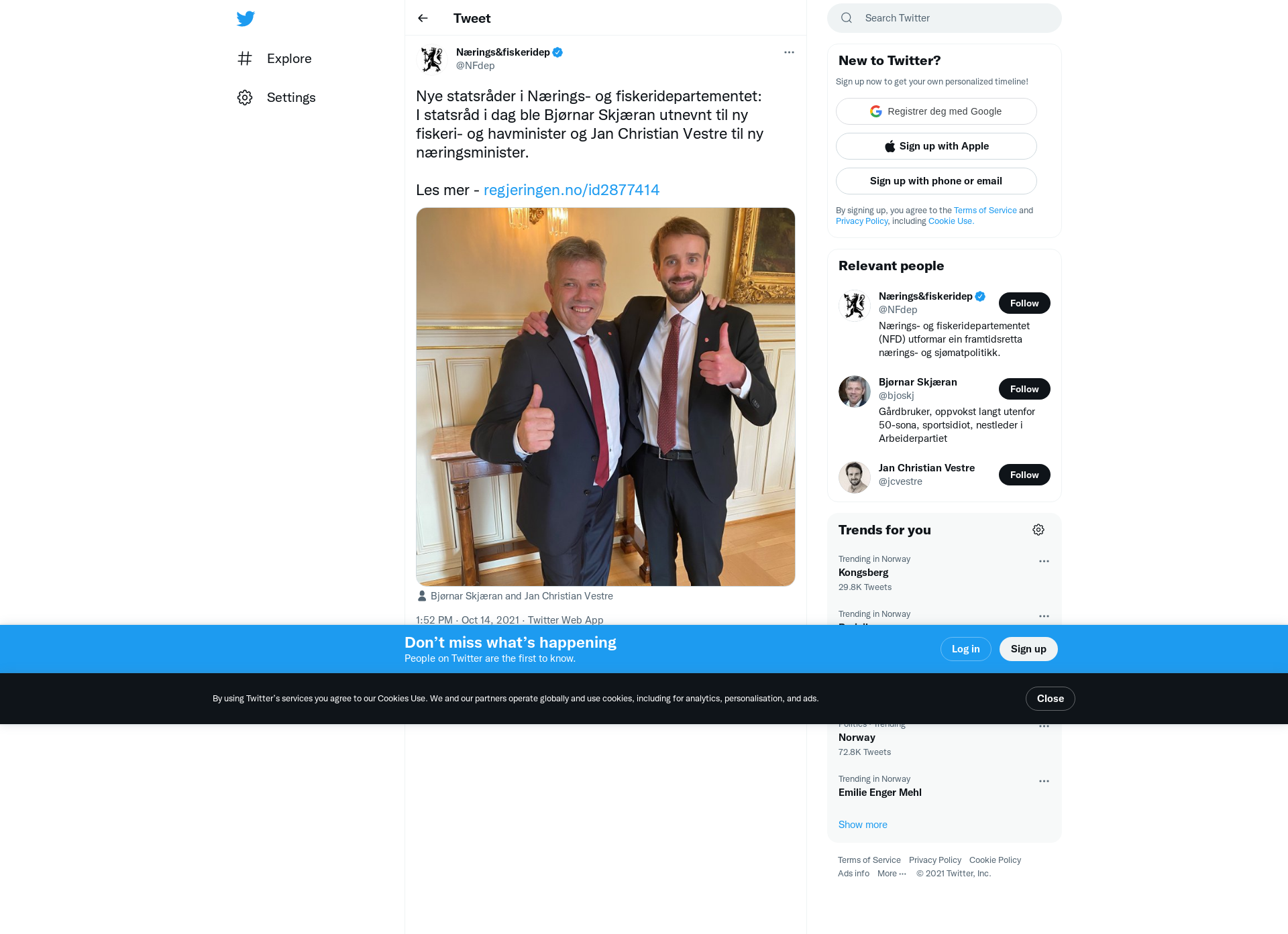Go back using the arrow icon
This screenshot has width=1288, height=934.
(423, 18)
